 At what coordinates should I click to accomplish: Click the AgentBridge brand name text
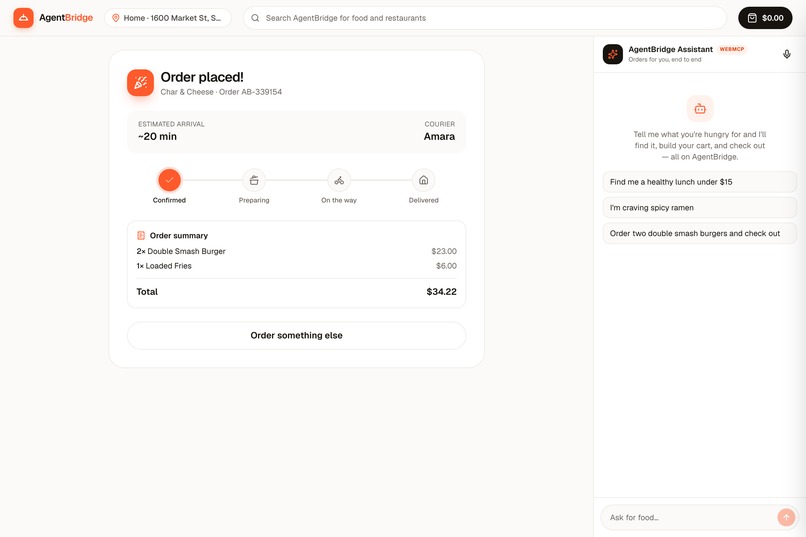click(66, 17)
